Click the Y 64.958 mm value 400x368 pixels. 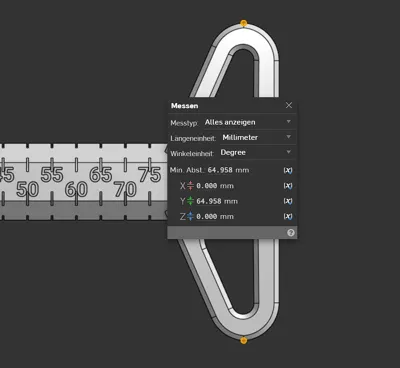(x=217, y=201)
